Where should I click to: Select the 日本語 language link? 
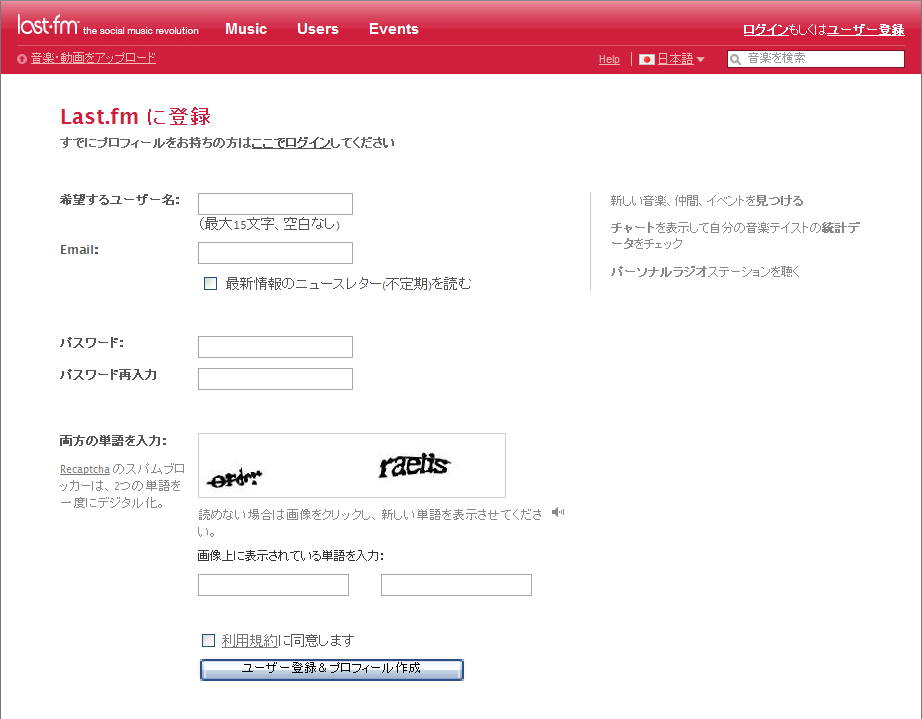point(675,59)
